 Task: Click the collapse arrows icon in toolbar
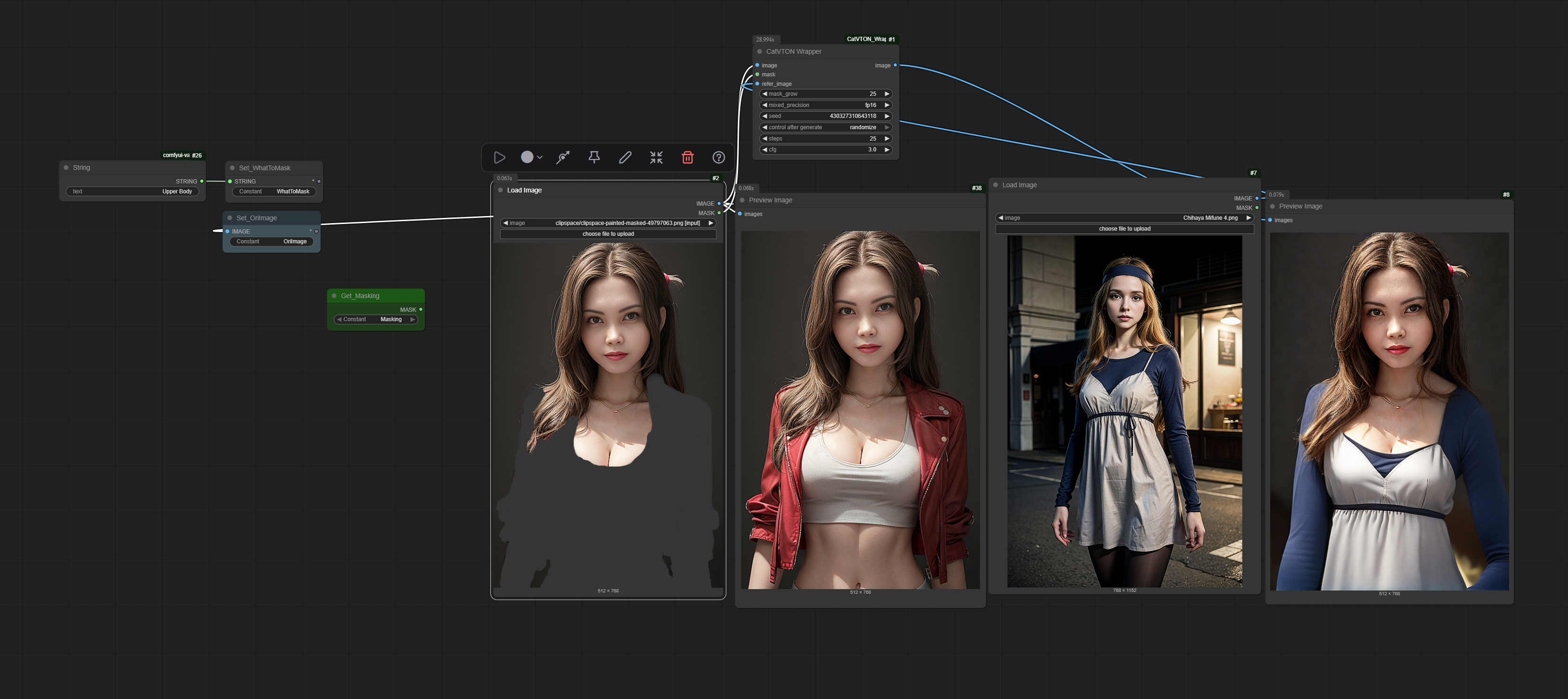click(656, 158)
